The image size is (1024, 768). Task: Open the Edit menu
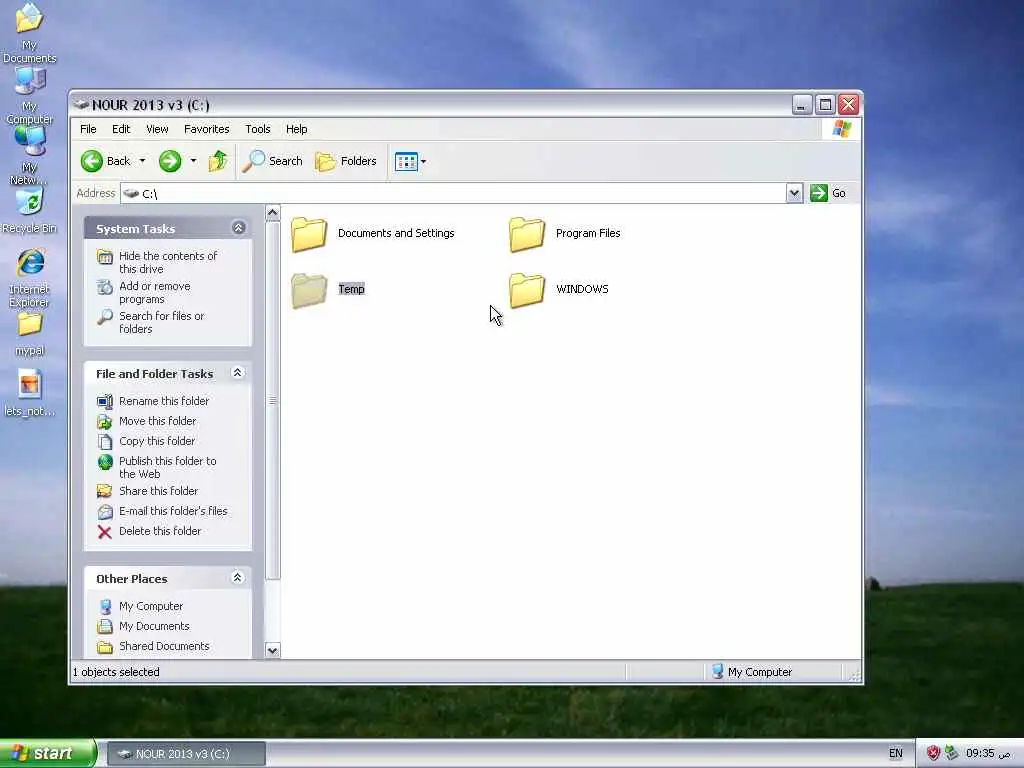121,129
